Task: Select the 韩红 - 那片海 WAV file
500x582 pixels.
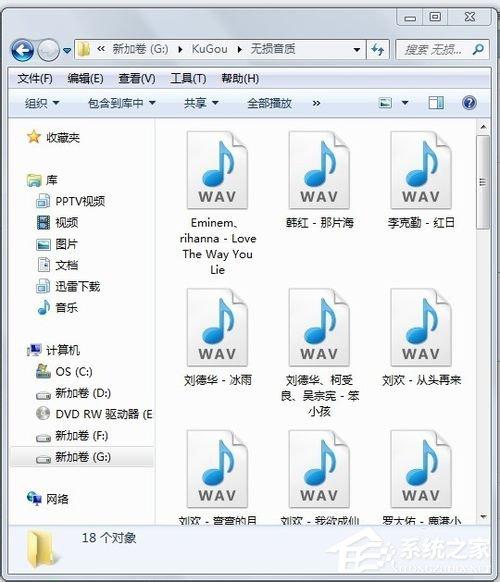Action: [x=319, y=180]
